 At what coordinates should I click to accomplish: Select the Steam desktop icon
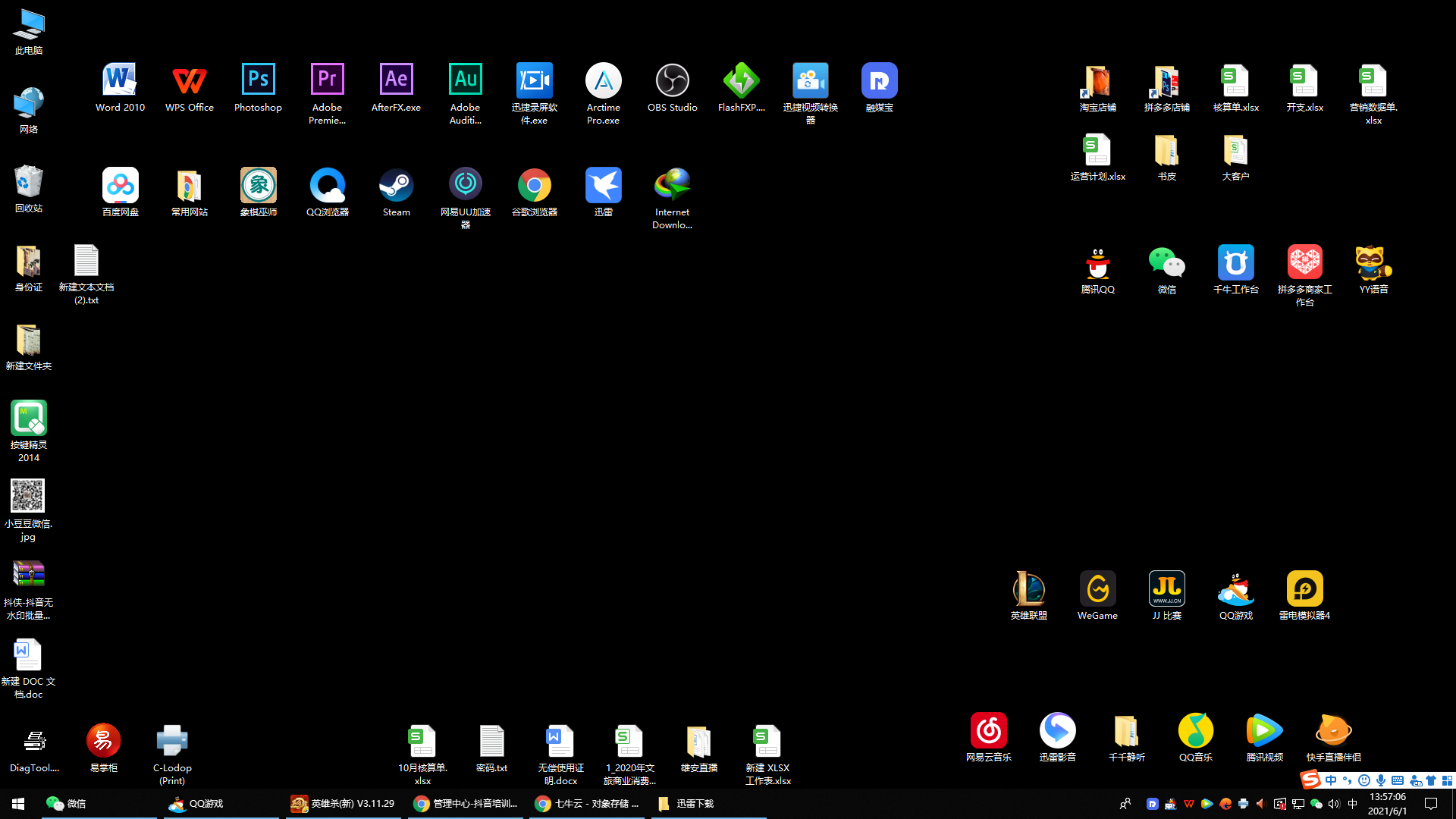click(396, 192)
